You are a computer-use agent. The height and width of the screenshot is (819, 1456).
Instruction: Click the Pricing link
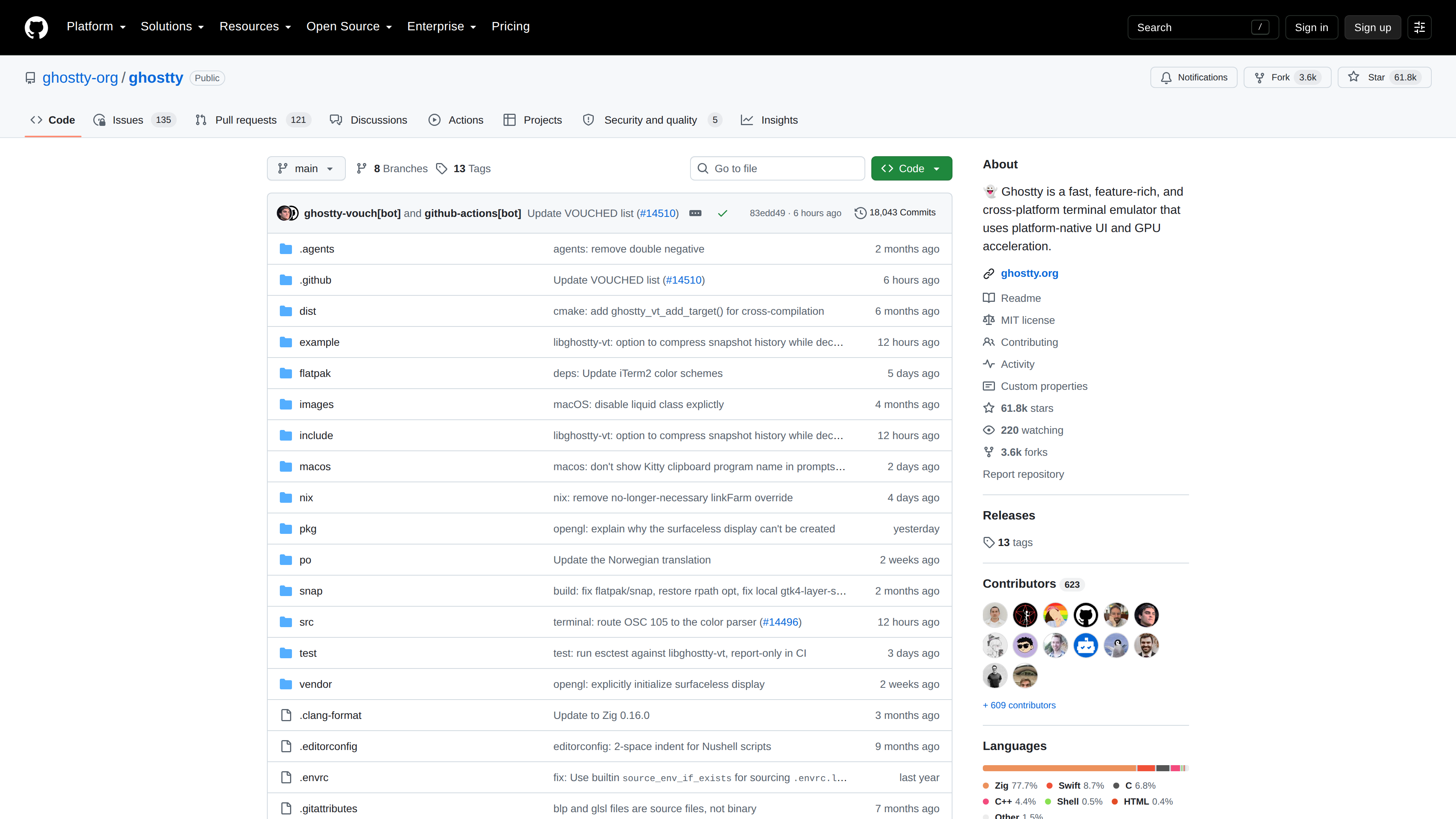click(x=510, y=27)
